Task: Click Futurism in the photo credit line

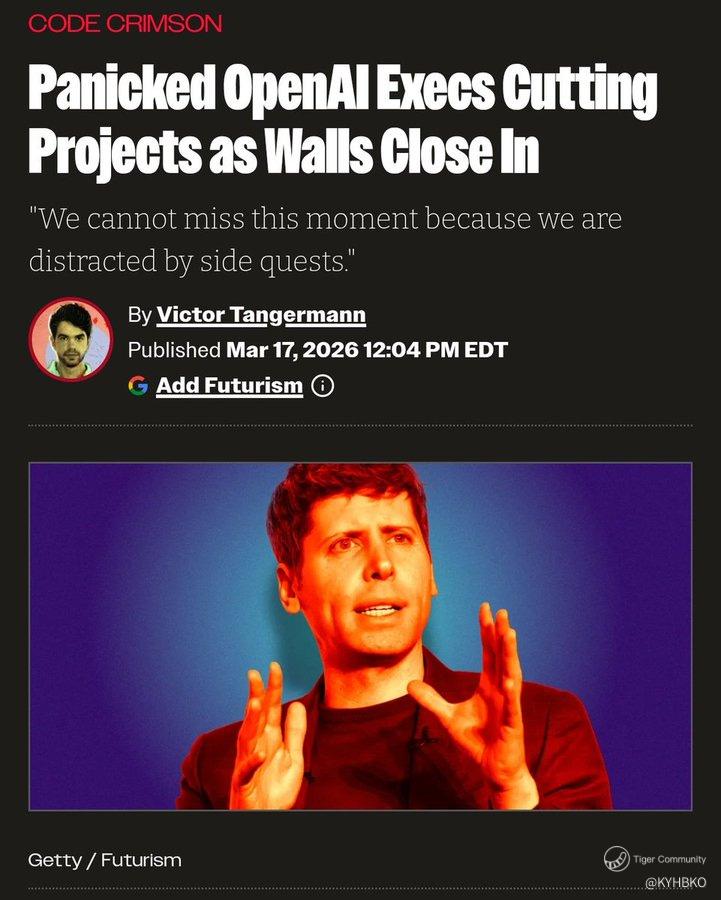Action: [x=141, y=860]
